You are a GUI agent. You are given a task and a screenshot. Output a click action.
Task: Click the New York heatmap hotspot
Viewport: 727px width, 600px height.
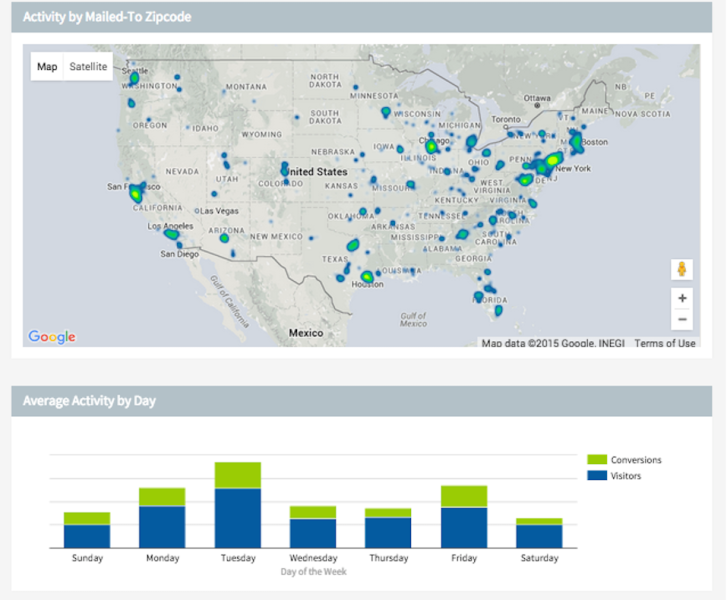[553, 160]
